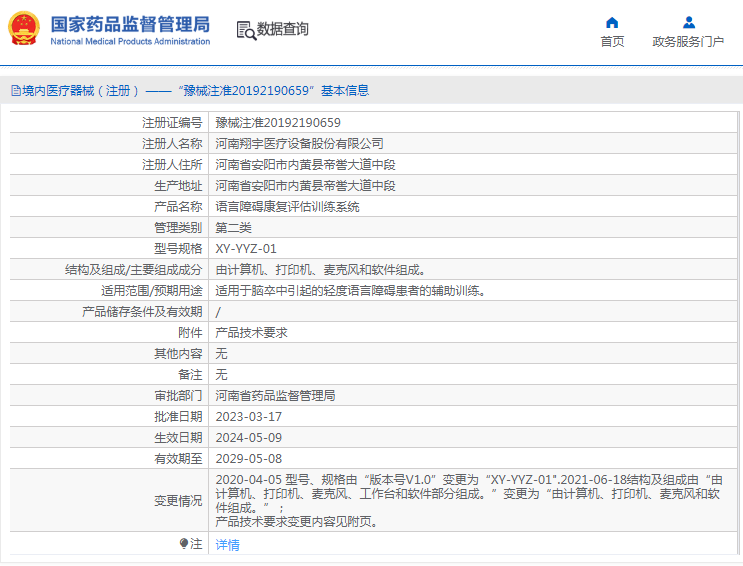This screenshot has width=743, height=566.
Task: Open the 详情 link
Action: [227, 545]
